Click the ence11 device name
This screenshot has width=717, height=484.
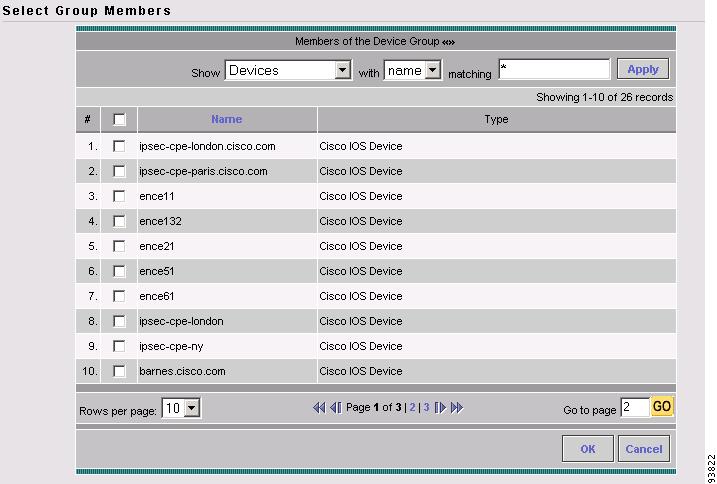[x=157, y=196]
